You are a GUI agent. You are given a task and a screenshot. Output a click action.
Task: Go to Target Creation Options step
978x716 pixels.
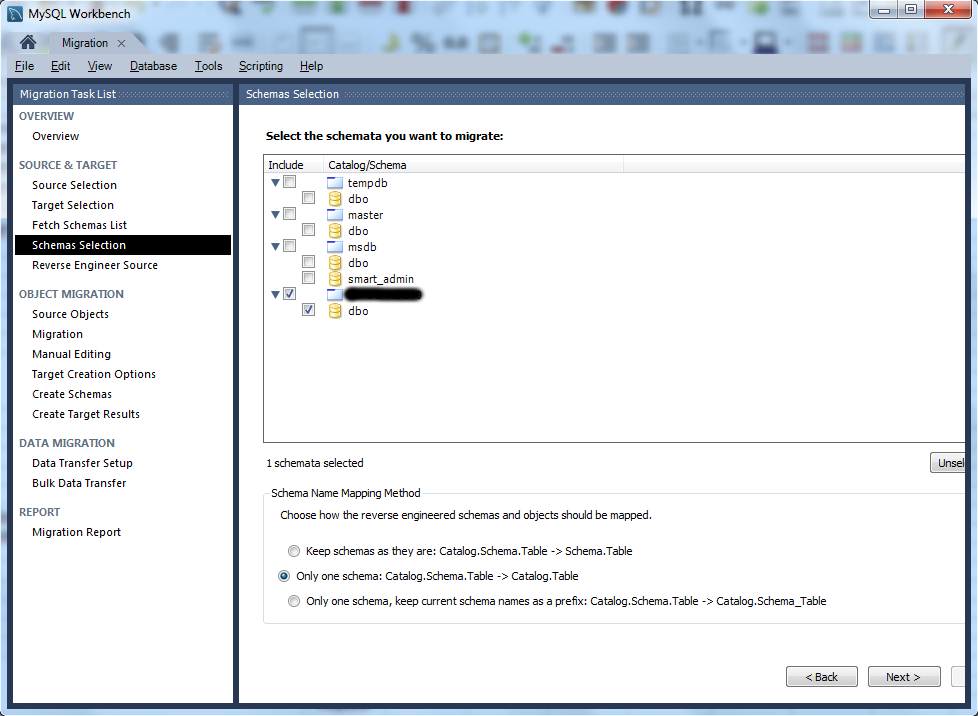[x=94, y=374]
